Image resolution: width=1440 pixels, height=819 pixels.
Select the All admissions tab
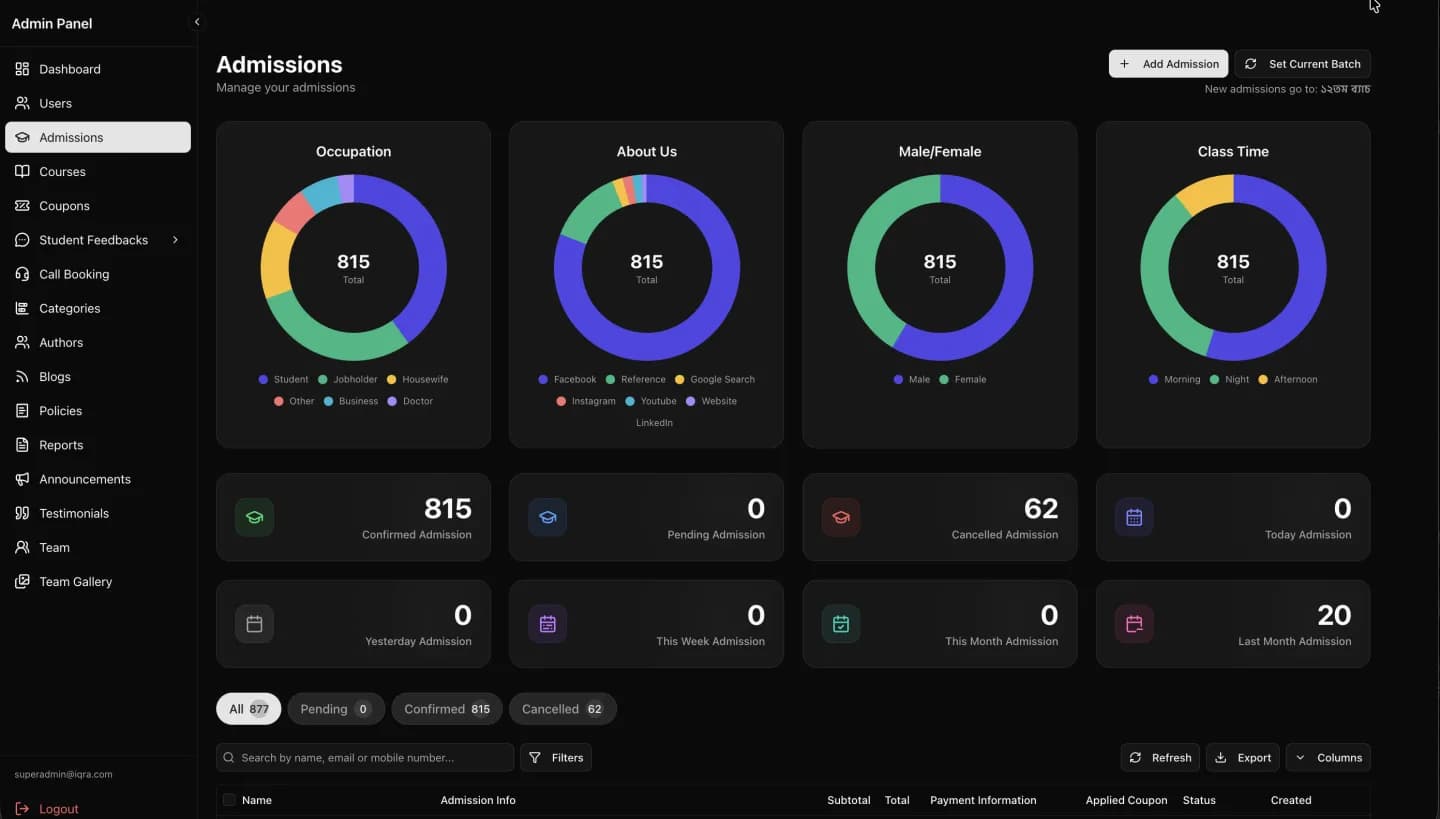point(249,709)
